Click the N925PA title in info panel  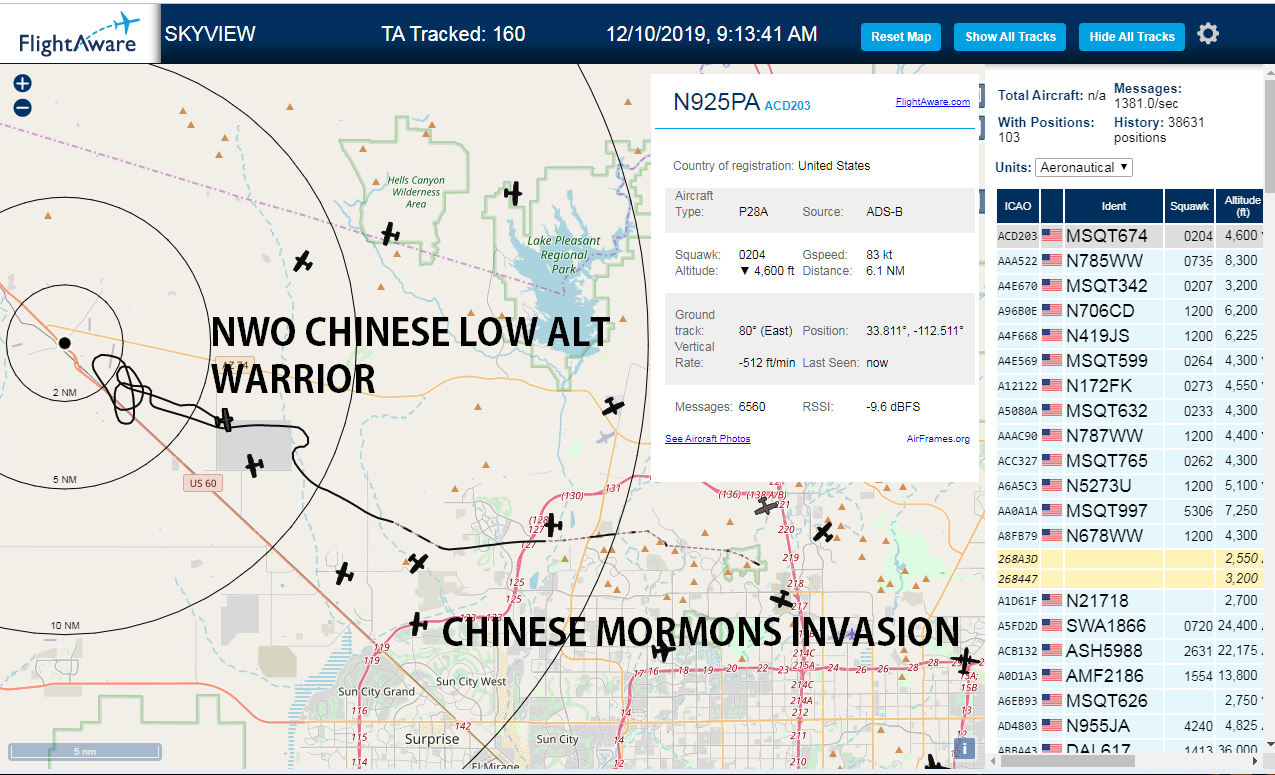click(716, 102)
